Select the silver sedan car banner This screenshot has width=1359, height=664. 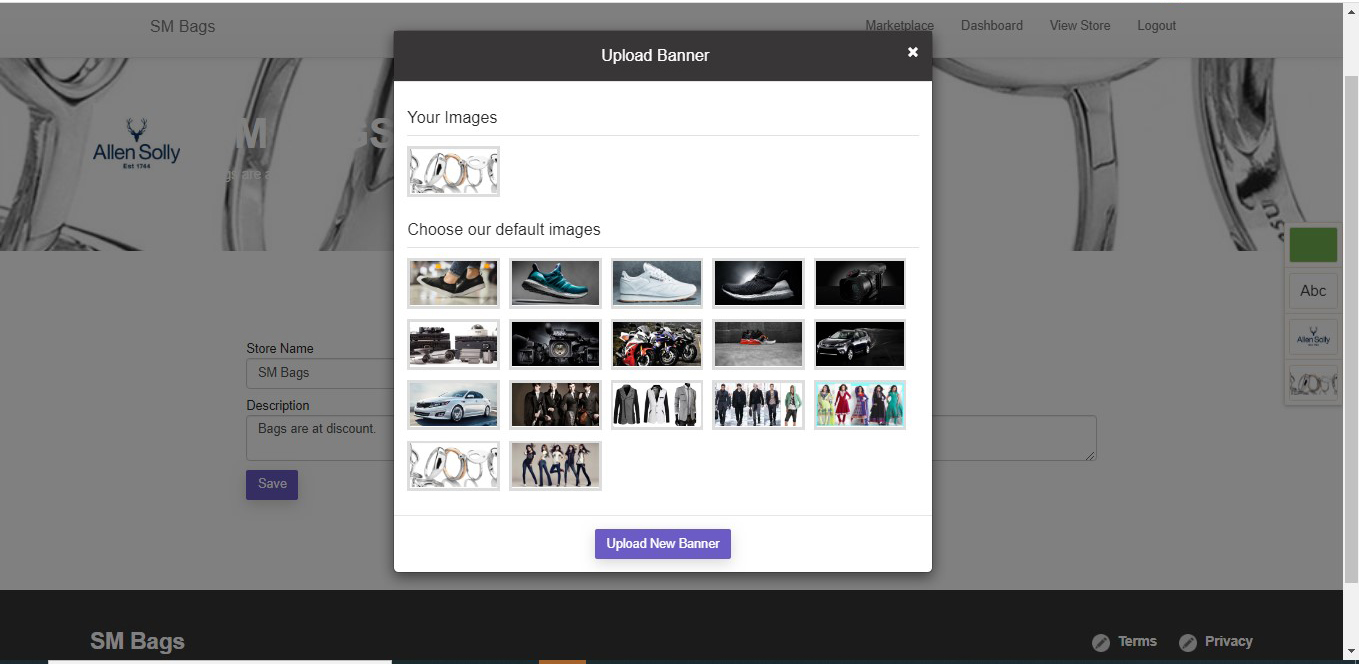coord(453,405)
